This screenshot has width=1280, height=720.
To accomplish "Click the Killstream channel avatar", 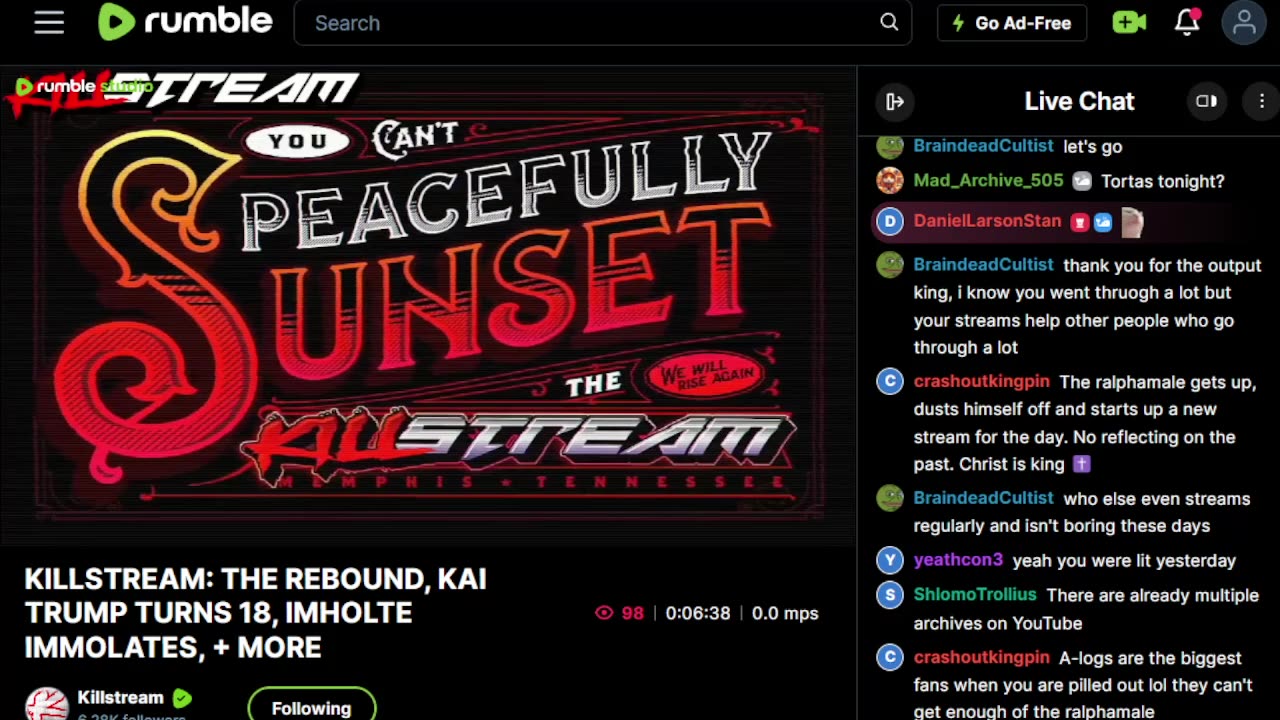I will (46, 704).
